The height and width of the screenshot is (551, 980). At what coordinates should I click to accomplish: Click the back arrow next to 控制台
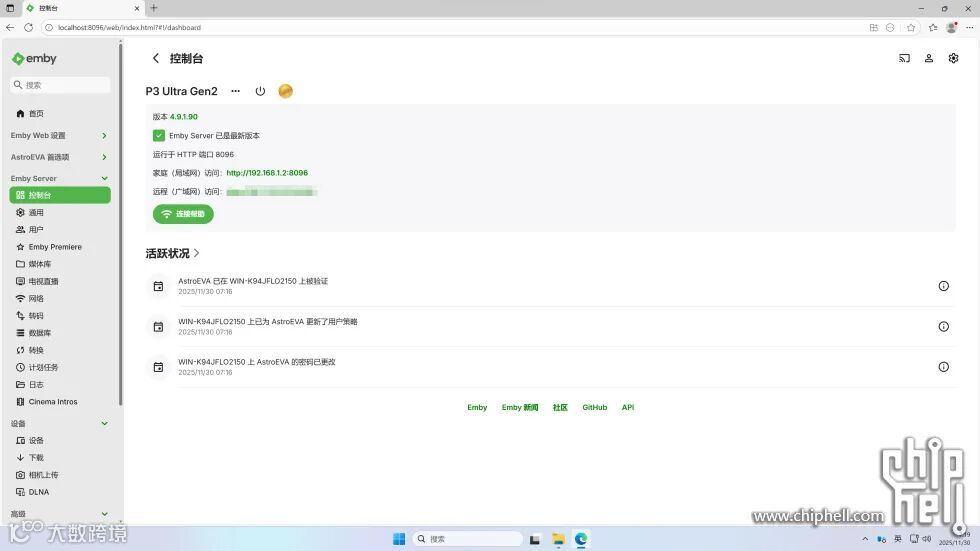[156, 58]
